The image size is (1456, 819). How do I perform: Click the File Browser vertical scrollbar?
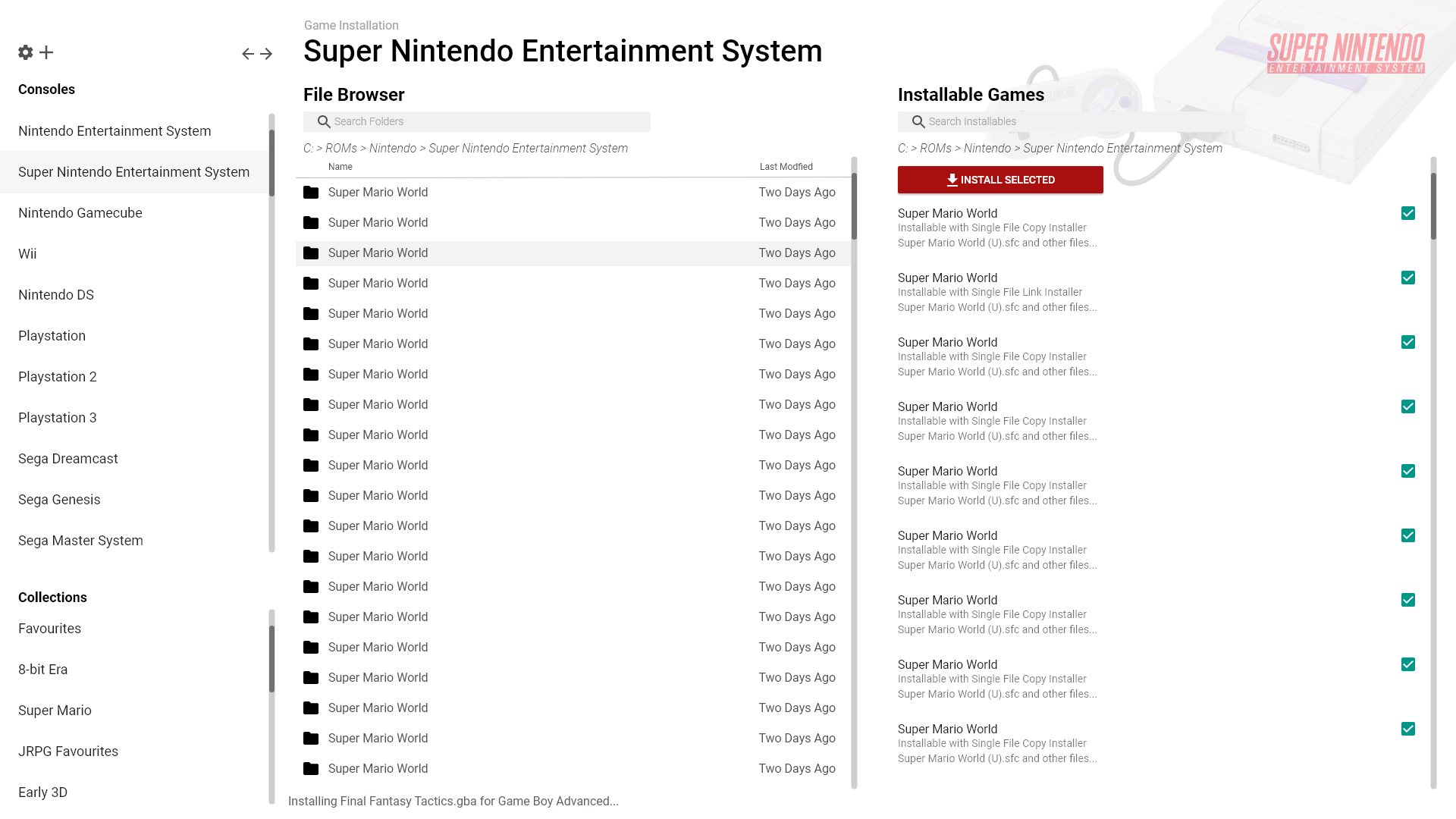(x=854, y=206)
